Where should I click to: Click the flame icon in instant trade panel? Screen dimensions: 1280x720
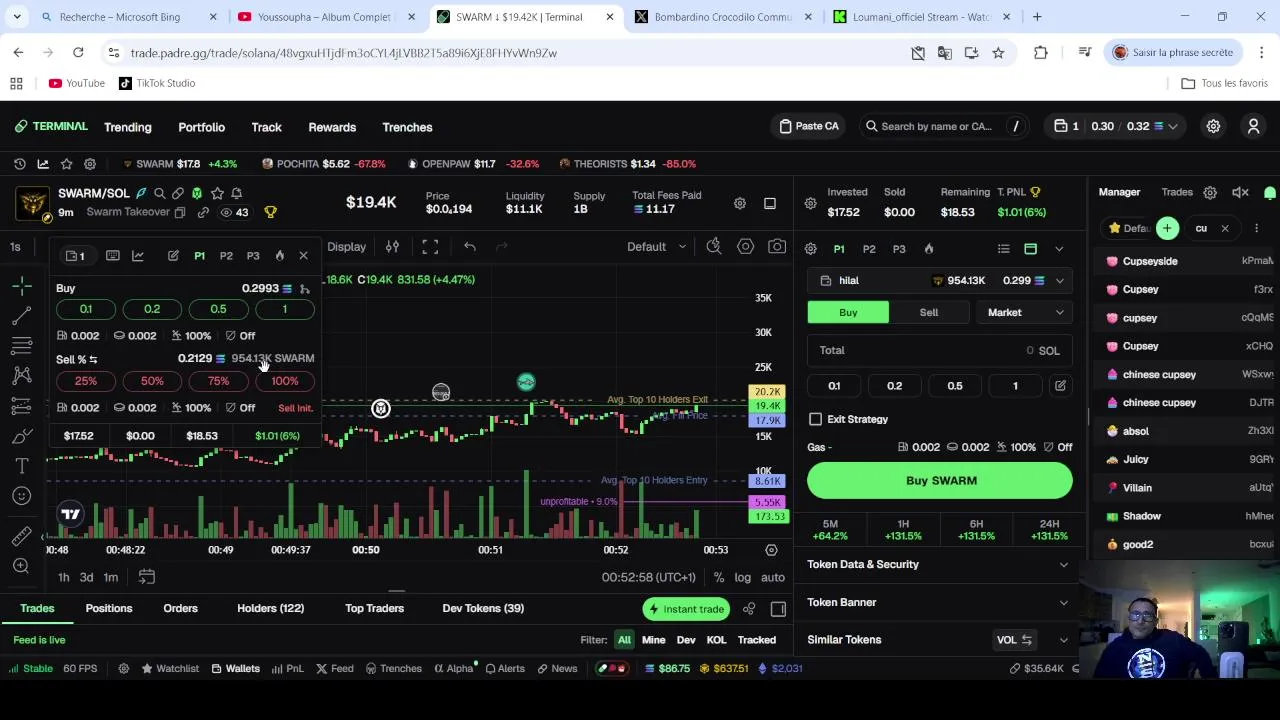point(279,256)
